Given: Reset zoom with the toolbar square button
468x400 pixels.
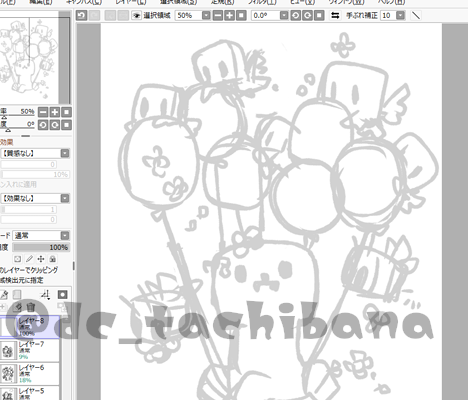Looking at the screenshot, I should [241, 15].
